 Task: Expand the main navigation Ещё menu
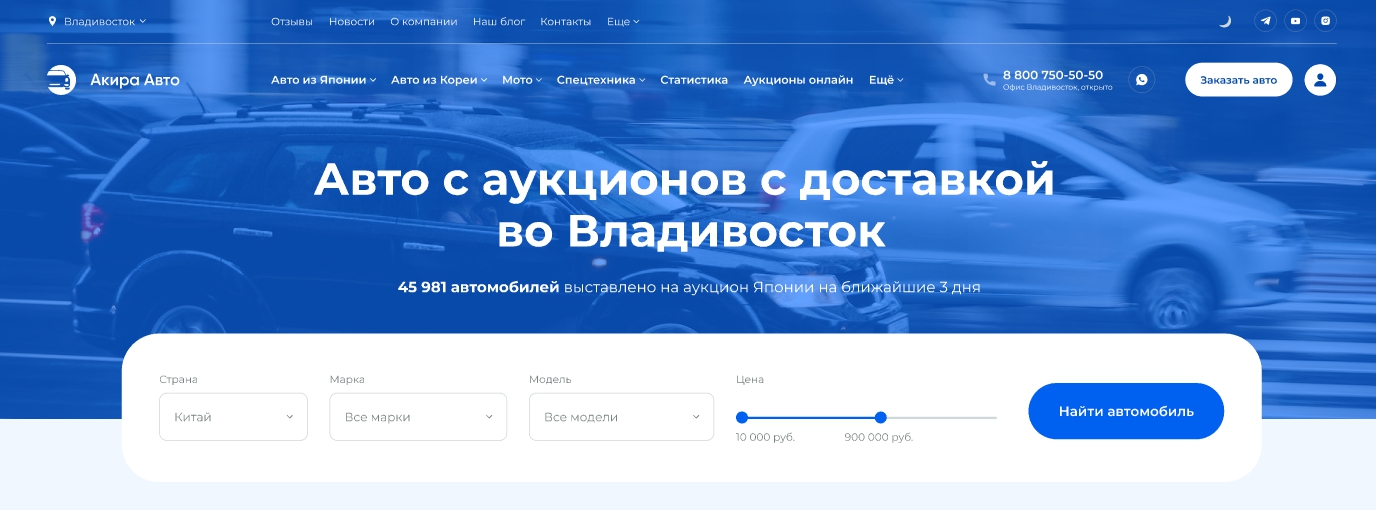[886, 80]
